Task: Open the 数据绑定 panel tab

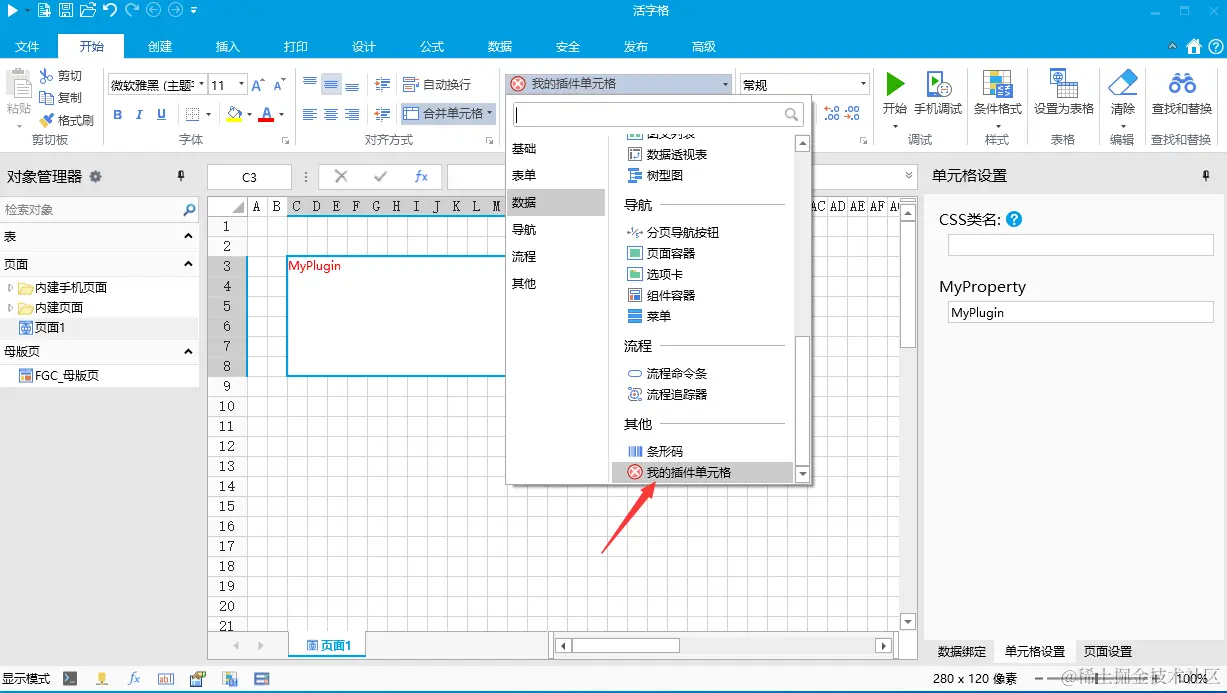Action: pyautogui.click(x=962, y=651)
